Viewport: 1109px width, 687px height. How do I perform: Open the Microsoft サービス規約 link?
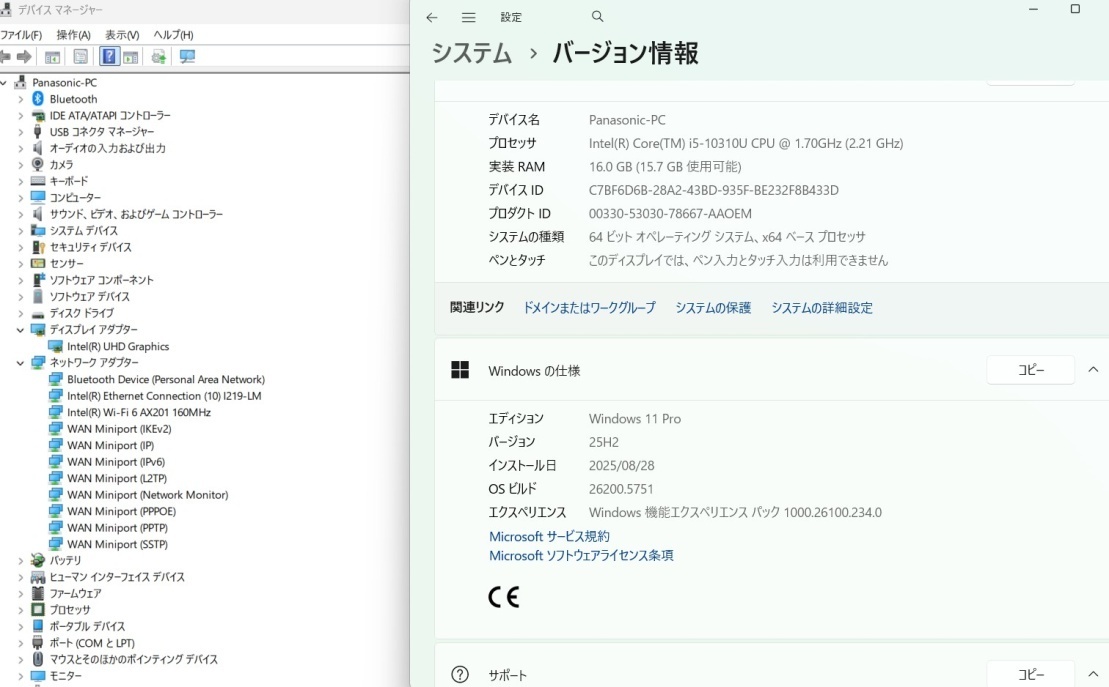[x=549, y=537]
